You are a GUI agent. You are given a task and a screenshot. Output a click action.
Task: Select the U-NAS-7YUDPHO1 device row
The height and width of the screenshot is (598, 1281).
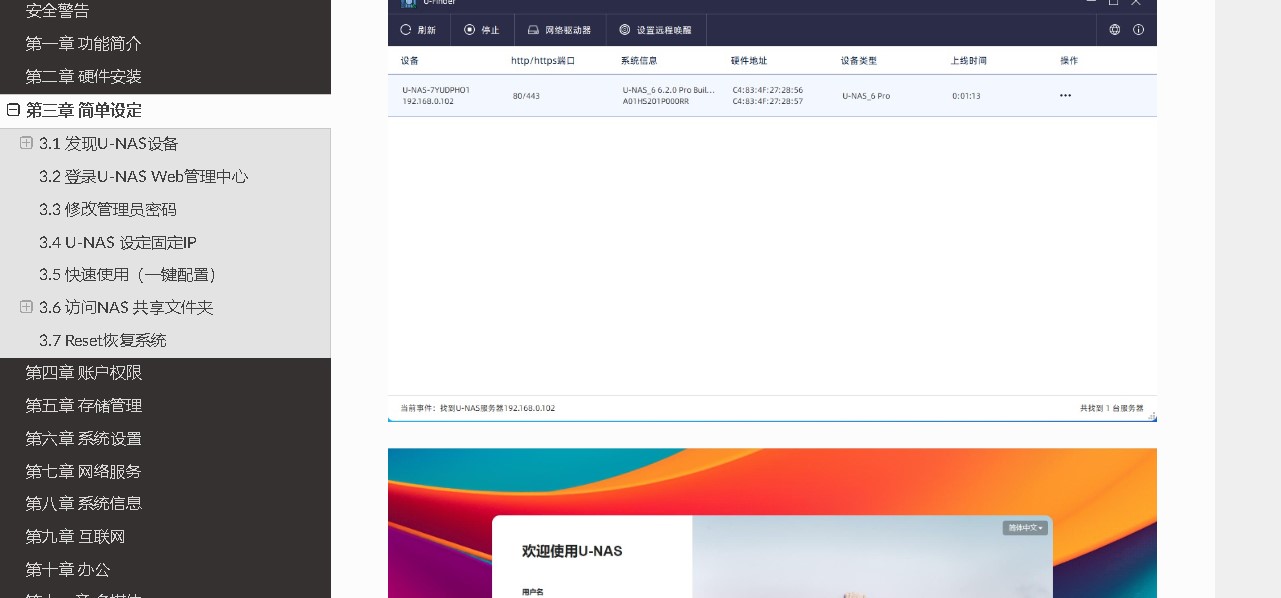(435, 95)
